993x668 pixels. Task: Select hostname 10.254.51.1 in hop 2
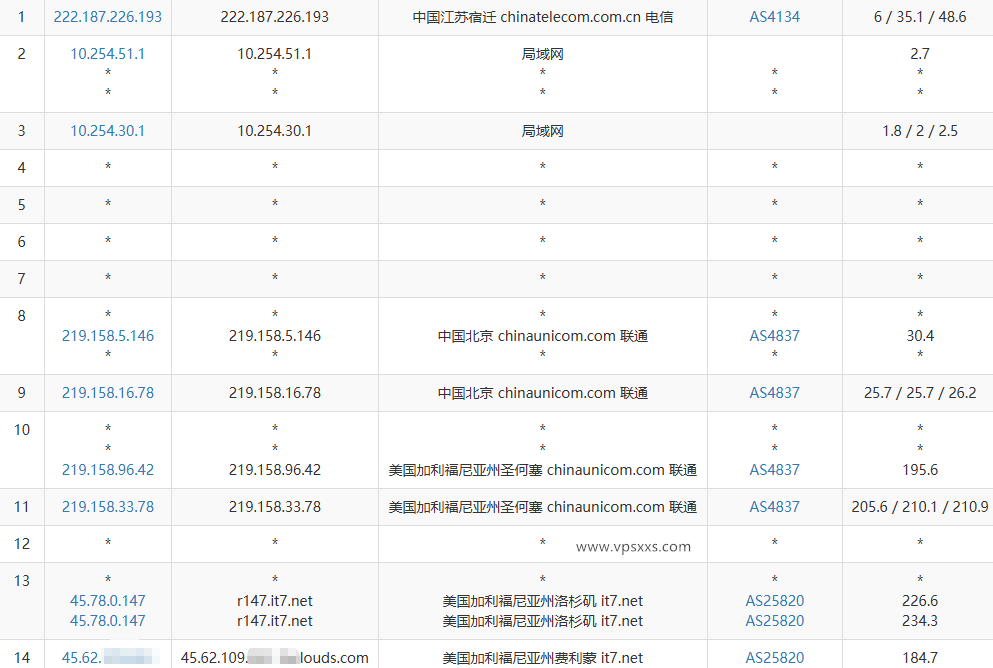point(275,54)
